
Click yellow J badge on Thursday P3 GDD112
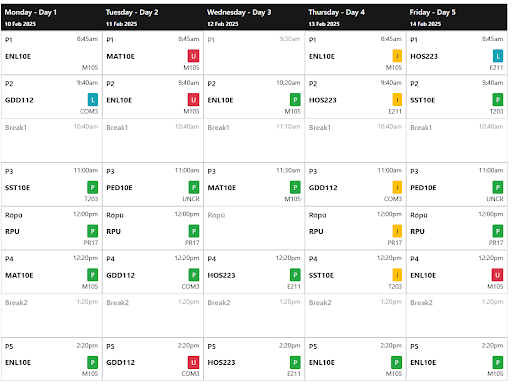[x=397, y=187]
